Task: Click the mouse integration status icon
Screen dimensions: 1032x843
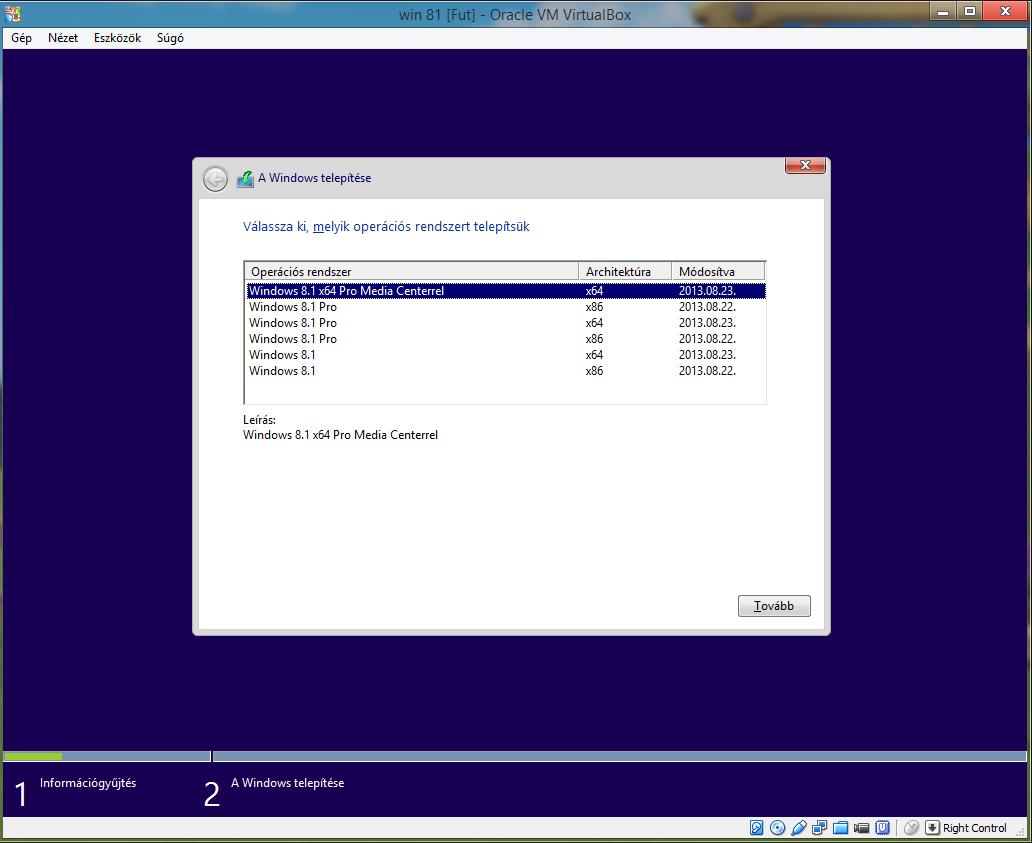Action: tap(911, 827)
